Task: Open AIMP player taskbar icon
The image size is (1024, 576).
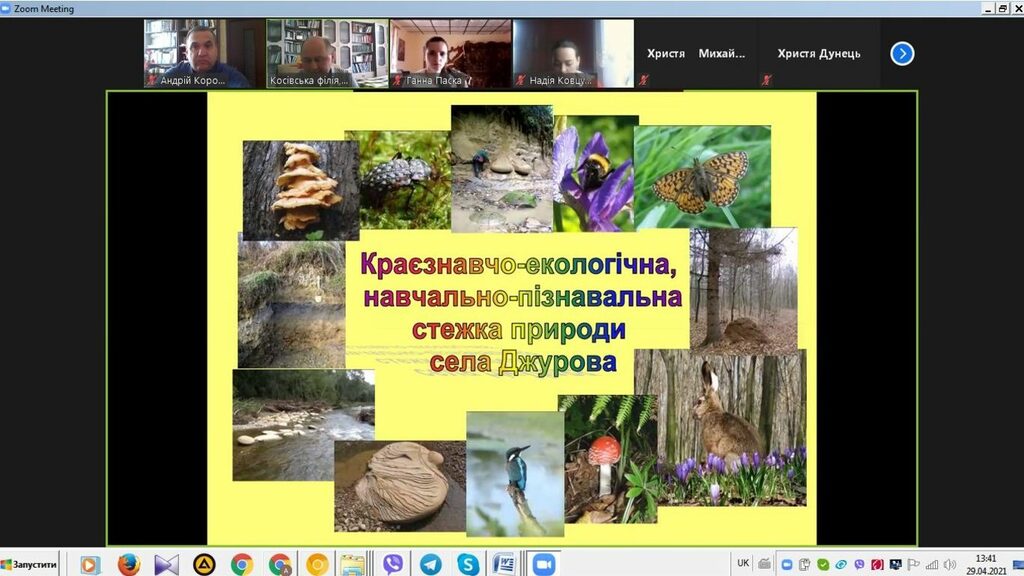Action: [x=204, y=565]
